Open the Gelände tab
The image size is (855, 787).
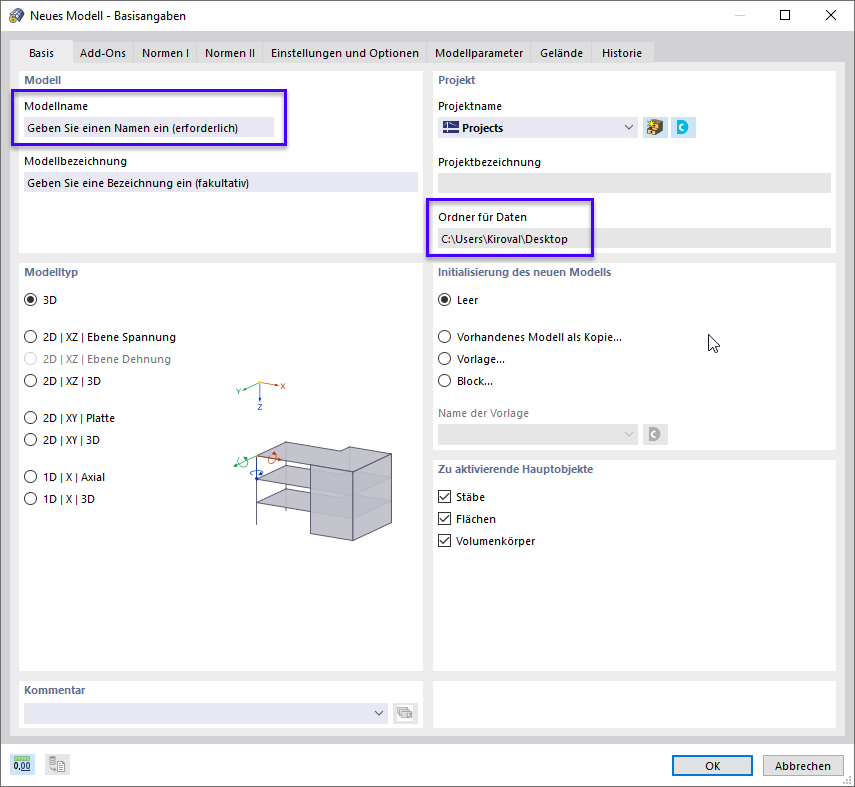click(x=560, y=53)
